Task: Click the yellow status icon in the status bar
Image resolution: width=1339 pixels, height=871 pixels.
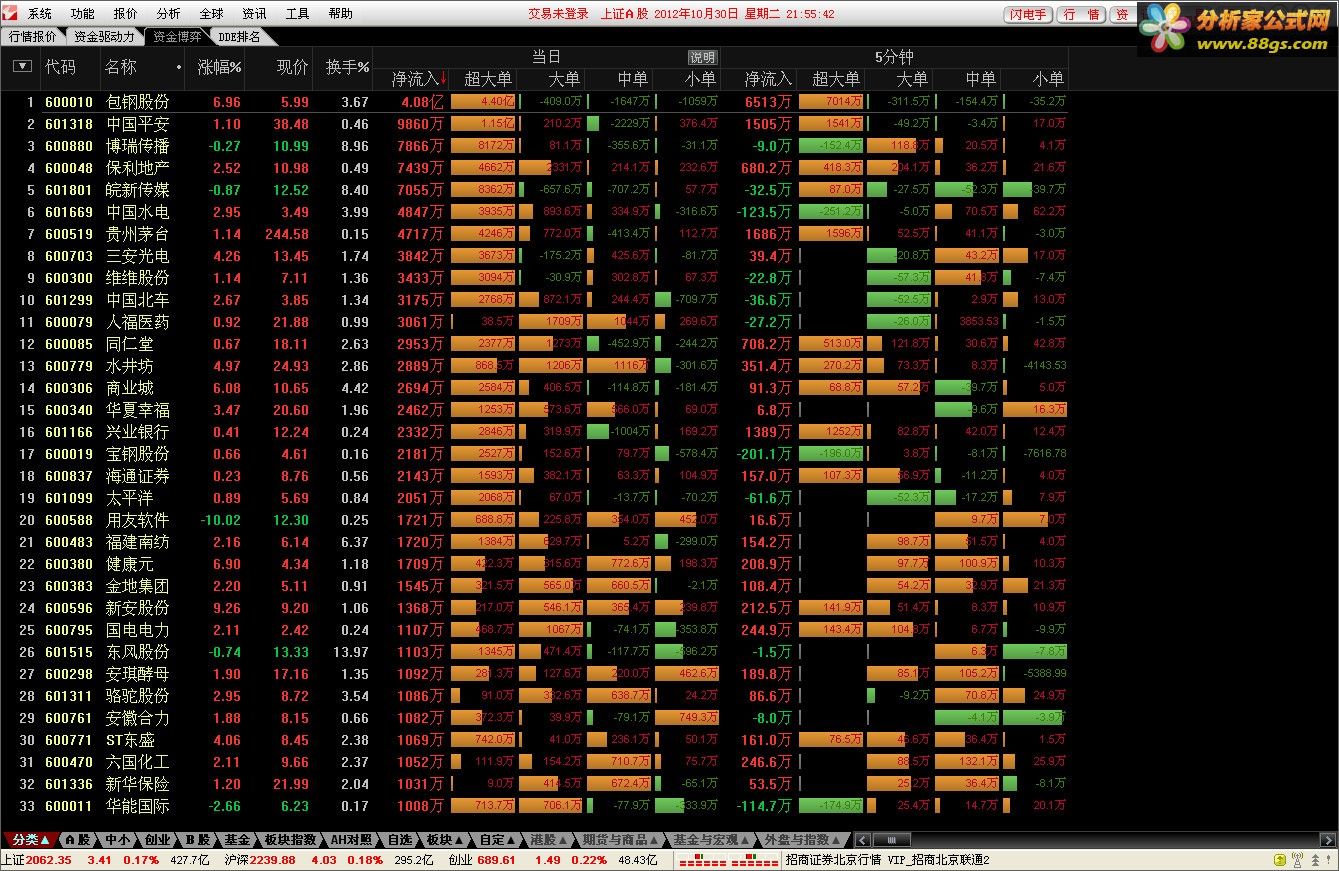Action: (1279, 860)
